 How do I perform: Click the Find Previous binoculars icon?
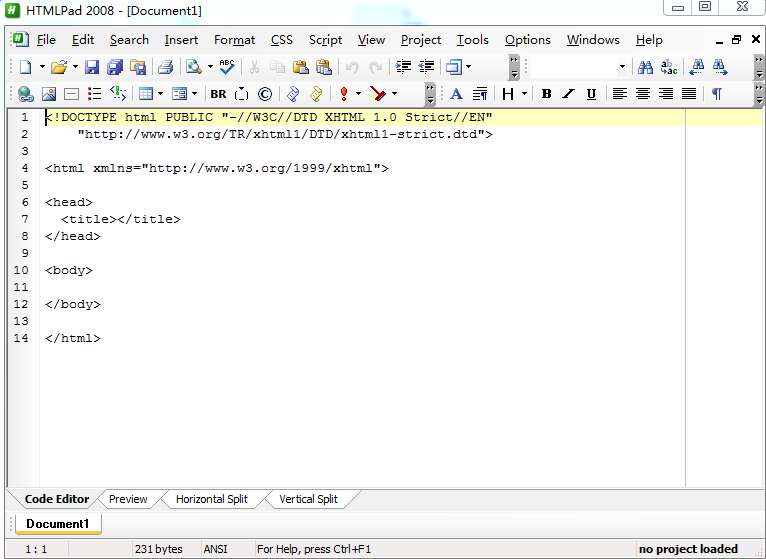[x=697, y=67]
